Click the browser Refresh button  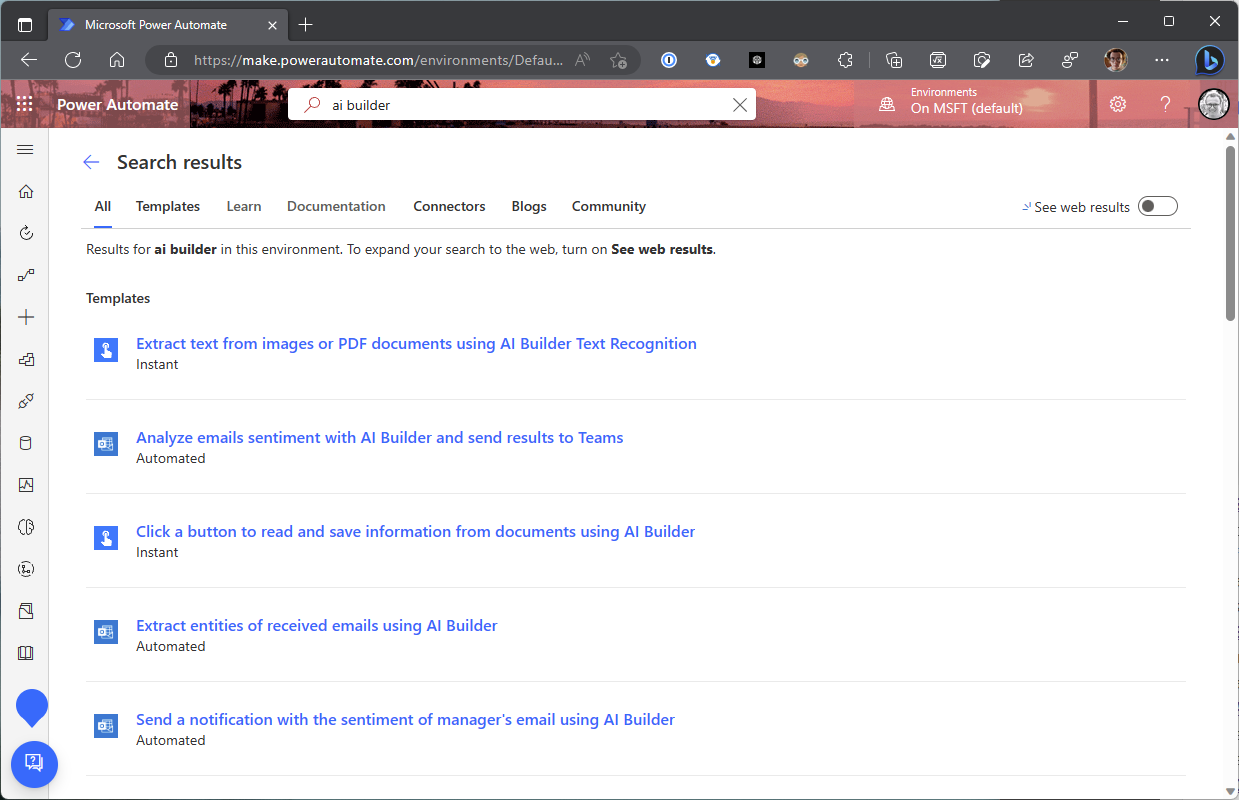(x=73, y=60)
